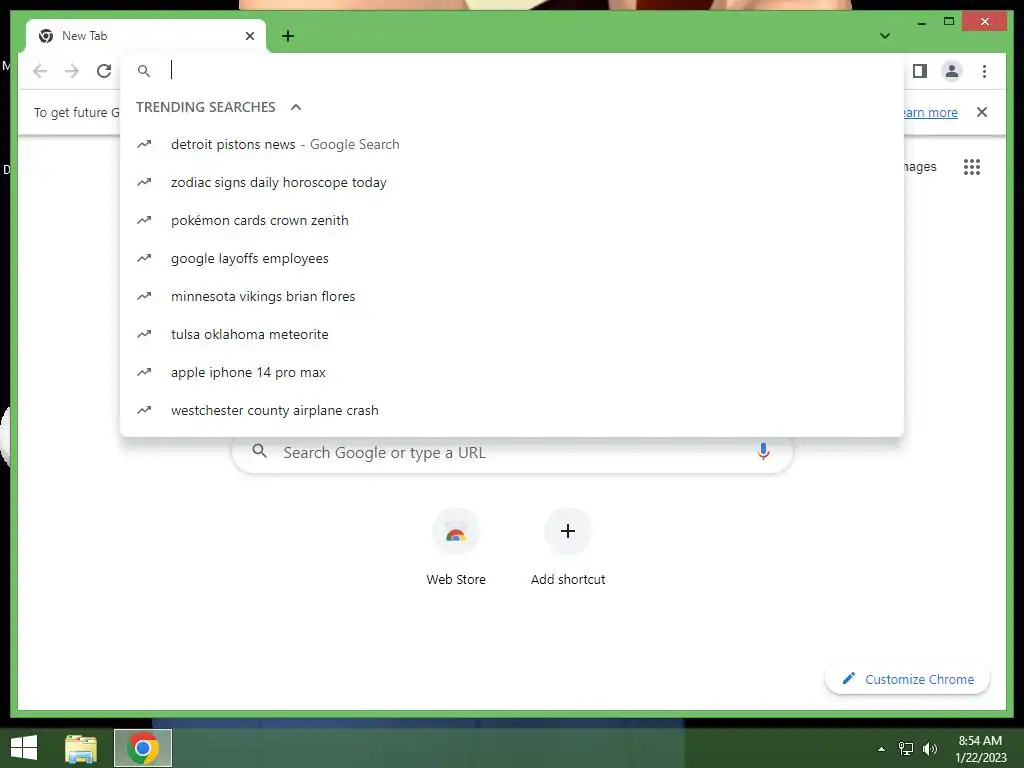Click the Images link

click(x=920, y=167)
